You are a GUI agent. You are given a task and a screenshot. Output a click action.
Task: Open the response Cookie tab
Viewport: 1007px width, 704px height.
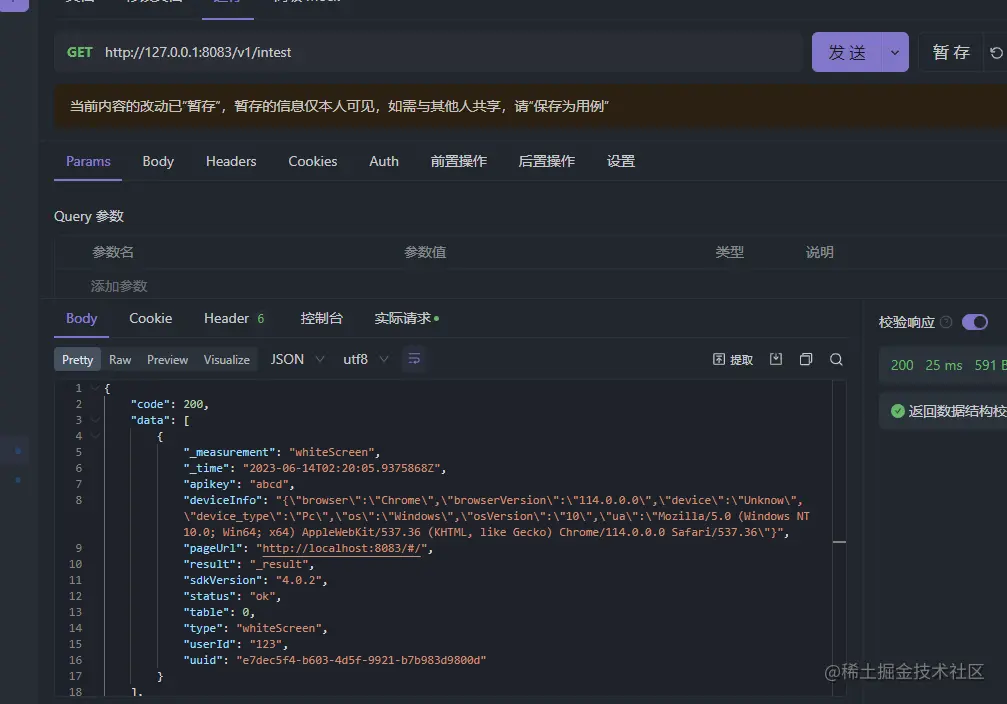click(150, 319)
